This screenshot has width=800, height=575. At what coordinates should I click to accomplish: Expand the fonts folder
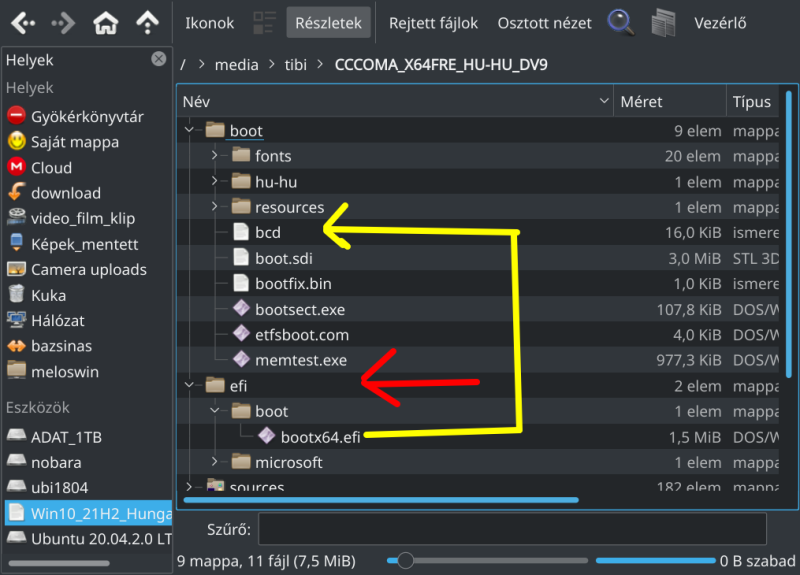(x=214, y=156)
